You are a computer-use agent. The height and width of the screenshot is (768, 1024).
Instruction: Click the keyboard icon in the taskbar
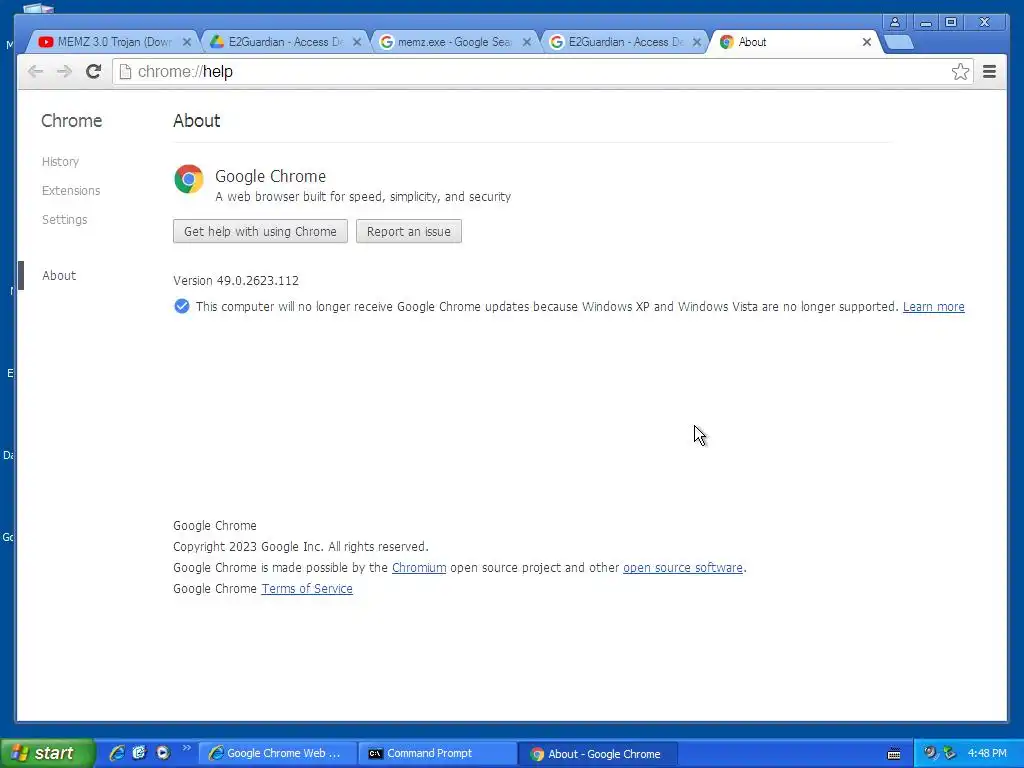[x=894, y=754]
